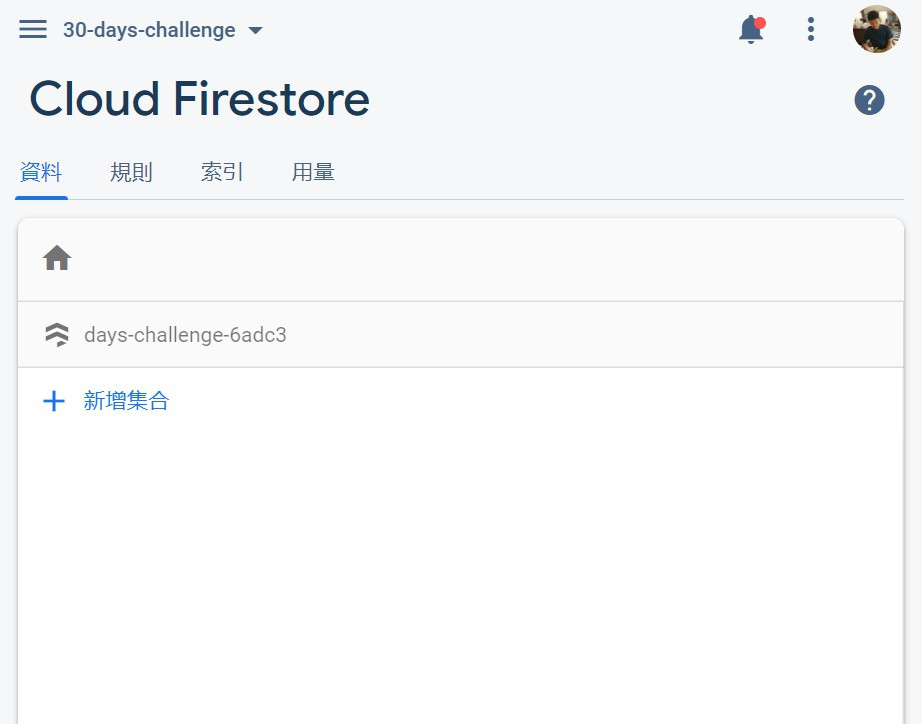Click the plus icon beside 新增集合
The width and height of the screenshot is (922, 724).
coord(54,401)
